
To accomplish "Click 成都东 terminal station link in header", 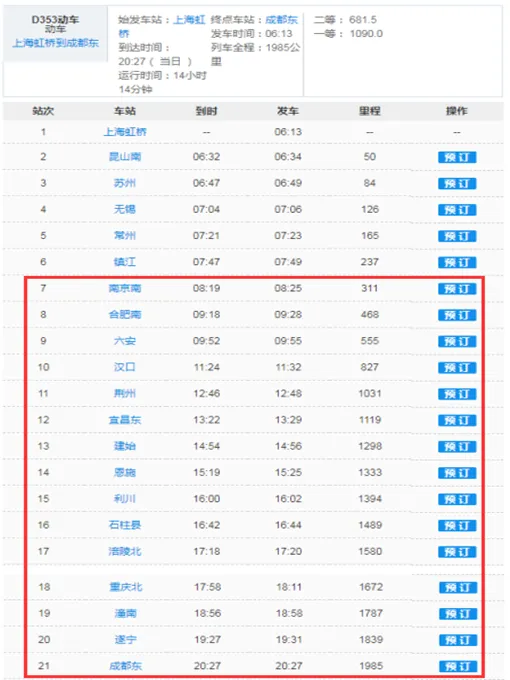I will pos(281,20).
